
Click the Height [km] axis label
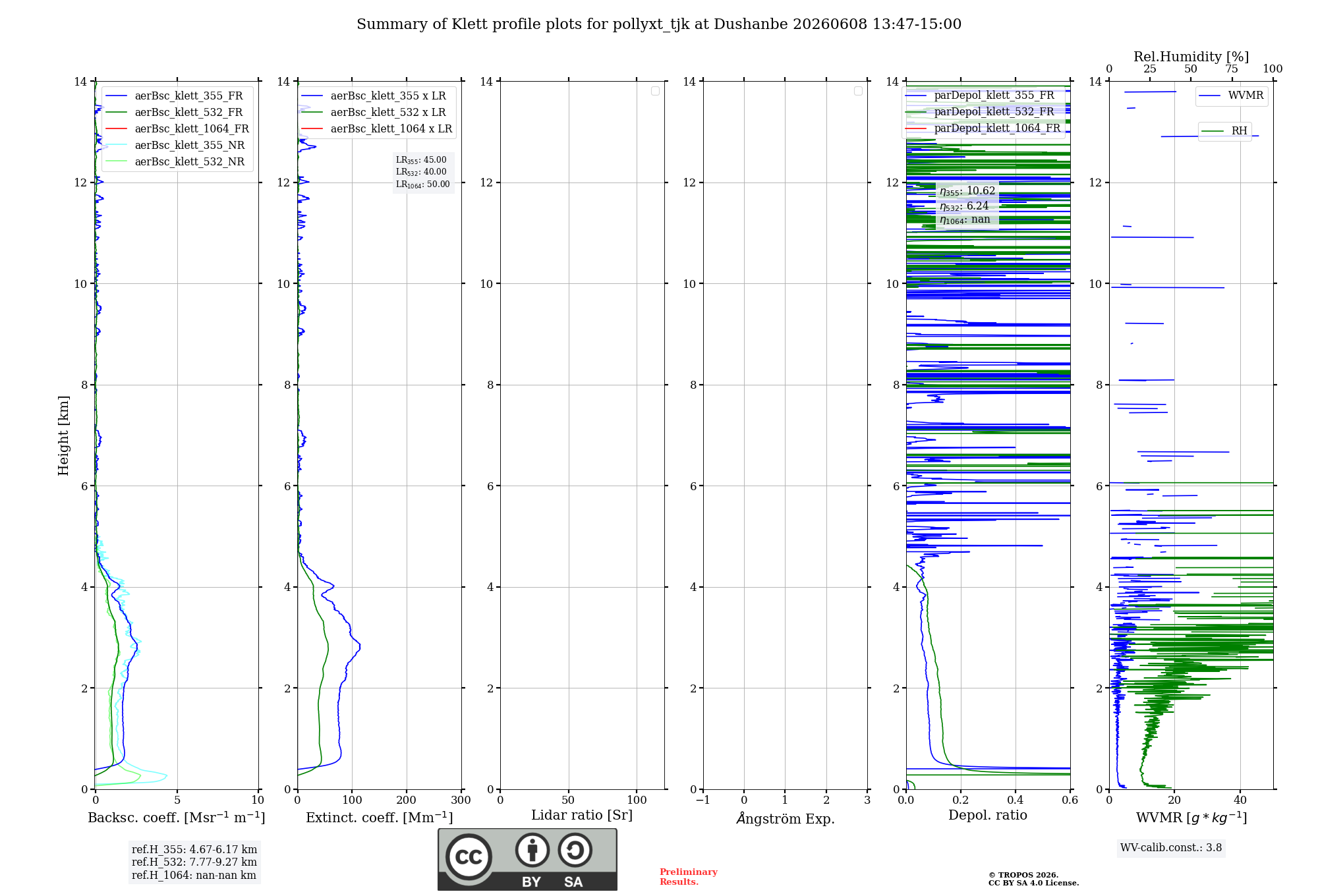(x=63, y=435)
